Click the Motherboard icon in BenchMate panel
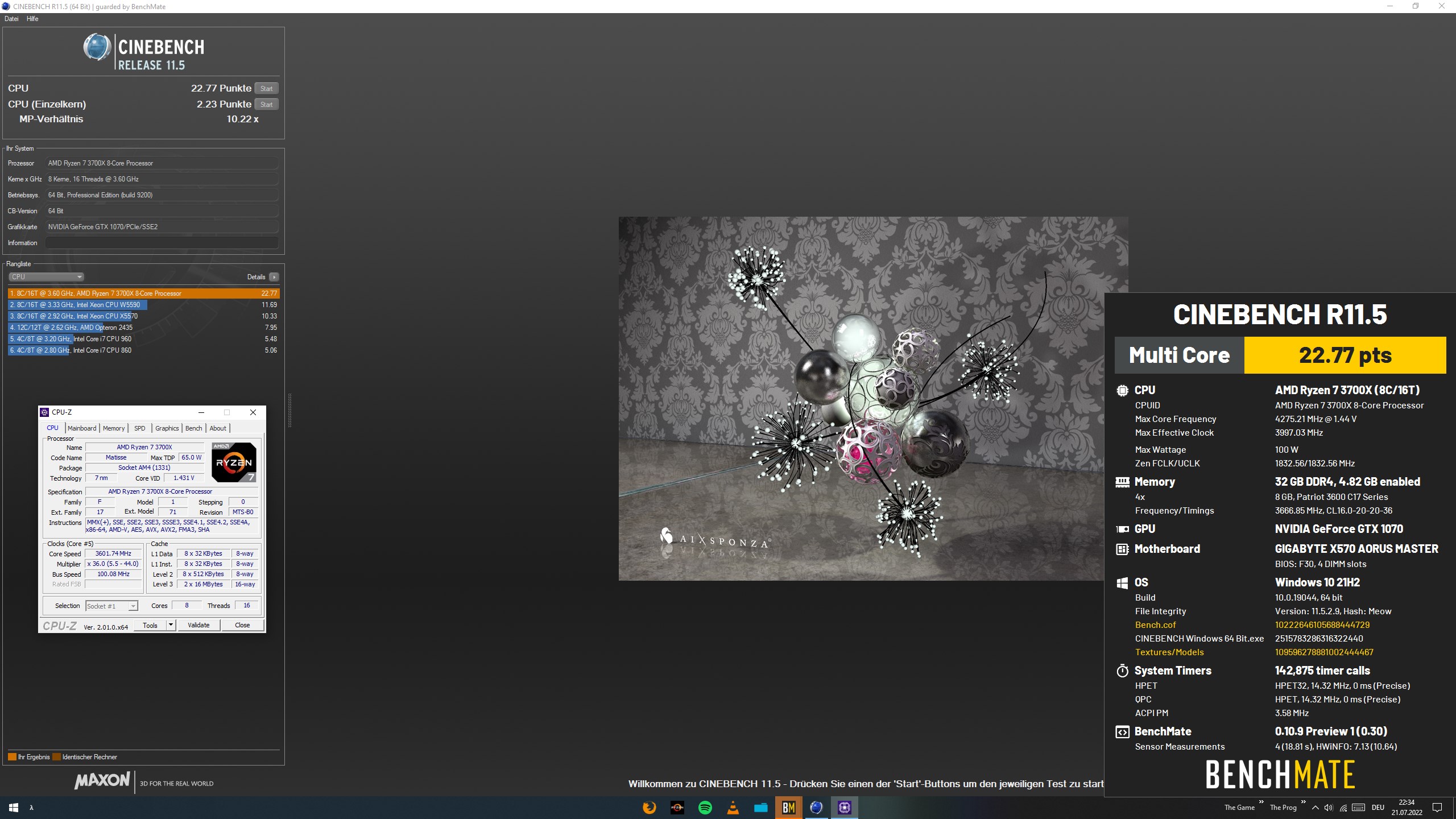Image resolution: width=1456 pixels, height=819 pixels. point(1122,549)
